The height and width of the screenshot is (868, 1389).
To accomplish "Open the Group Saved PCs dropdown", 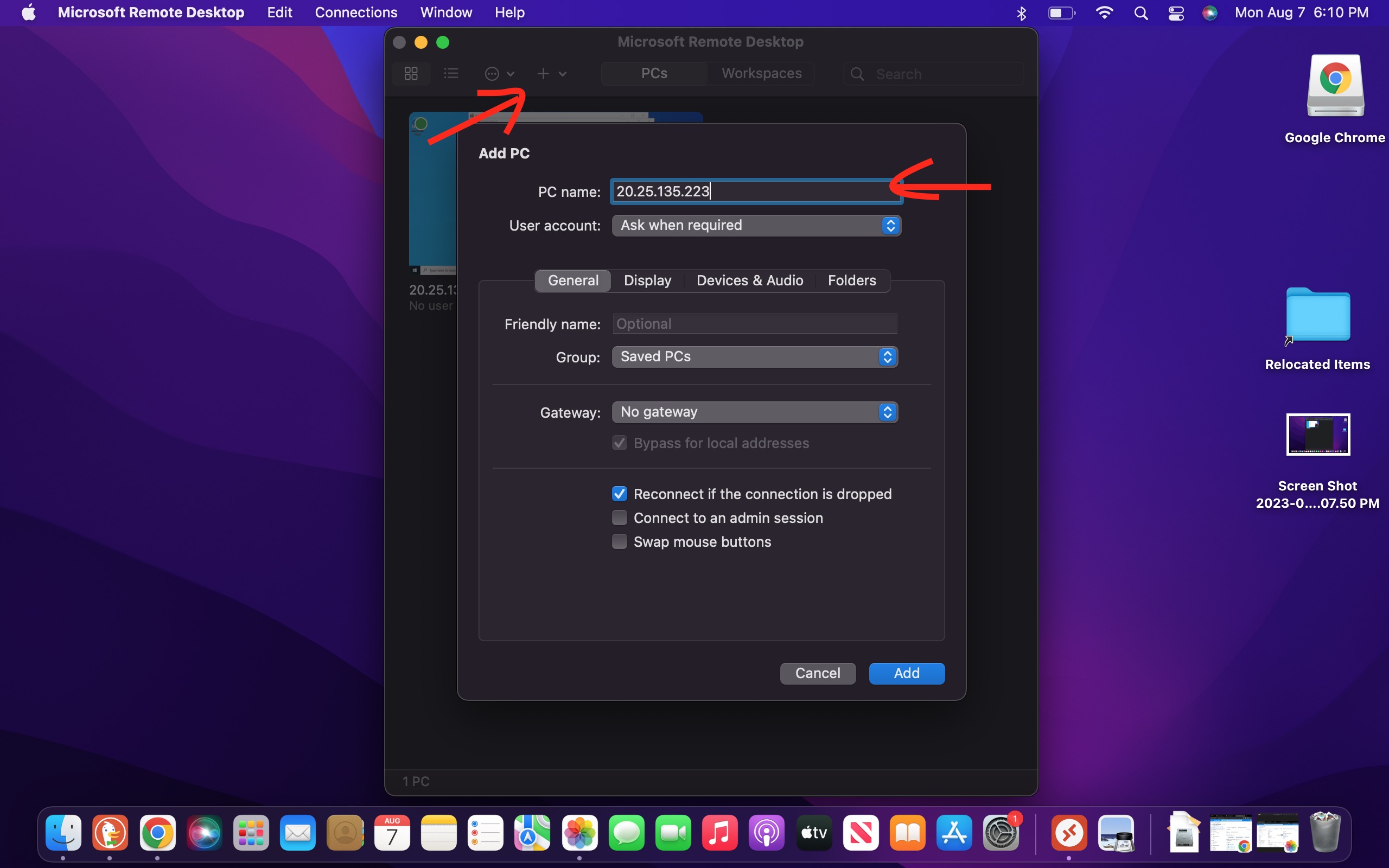I will pos(755,356).
